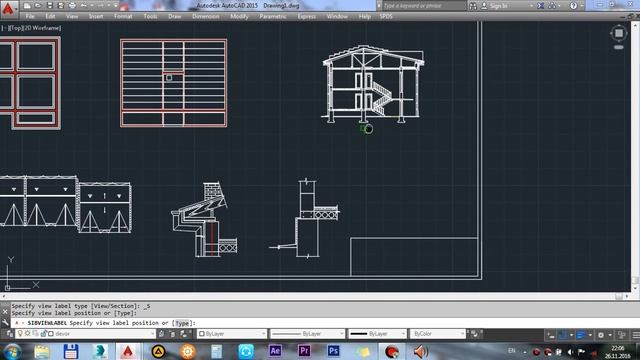Open the Modify menu
640x360 pixels.
(x=239, y=16)
